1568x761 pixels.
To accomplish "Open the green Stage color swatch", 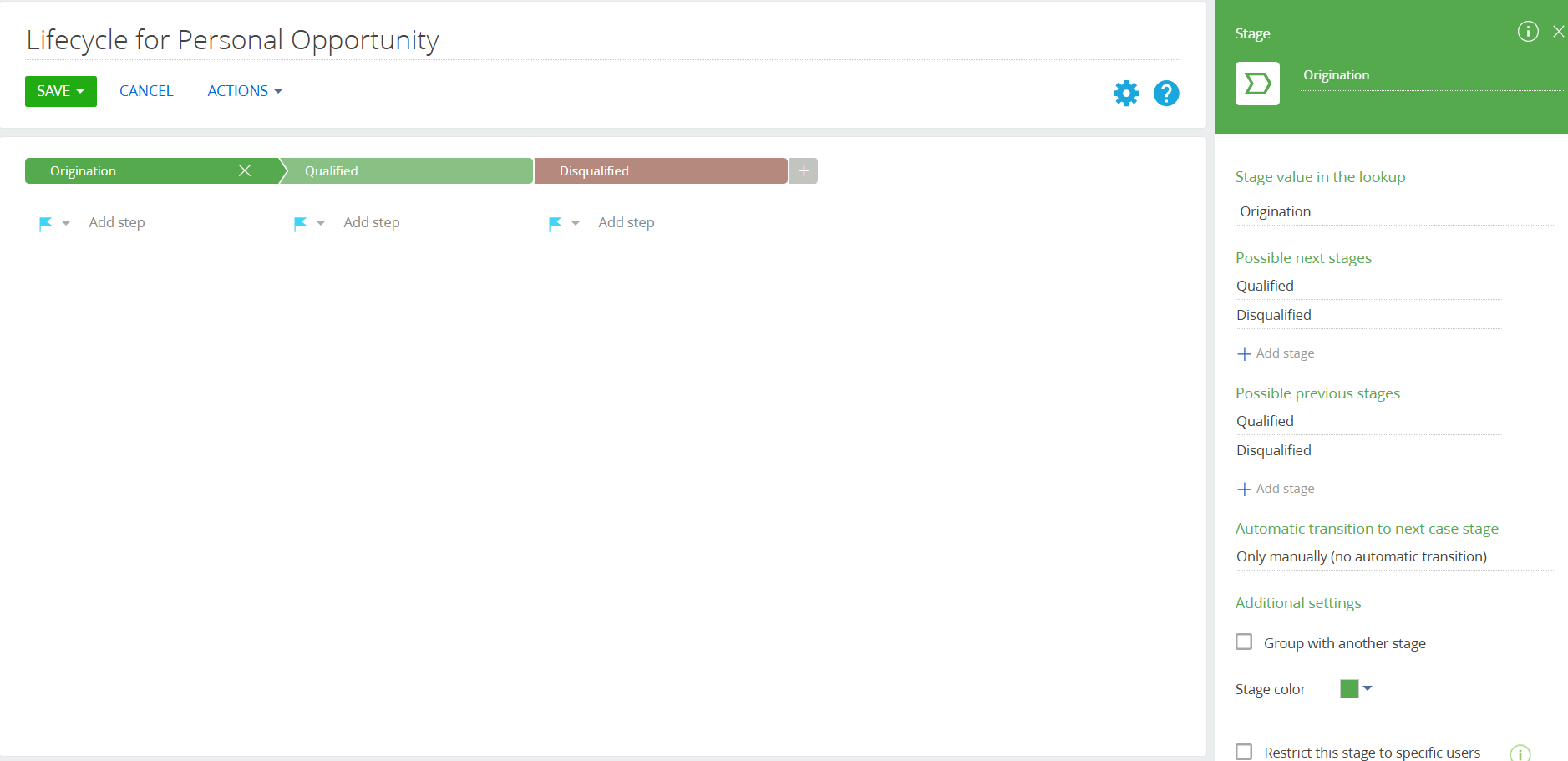I will [x=1349, y=688].
